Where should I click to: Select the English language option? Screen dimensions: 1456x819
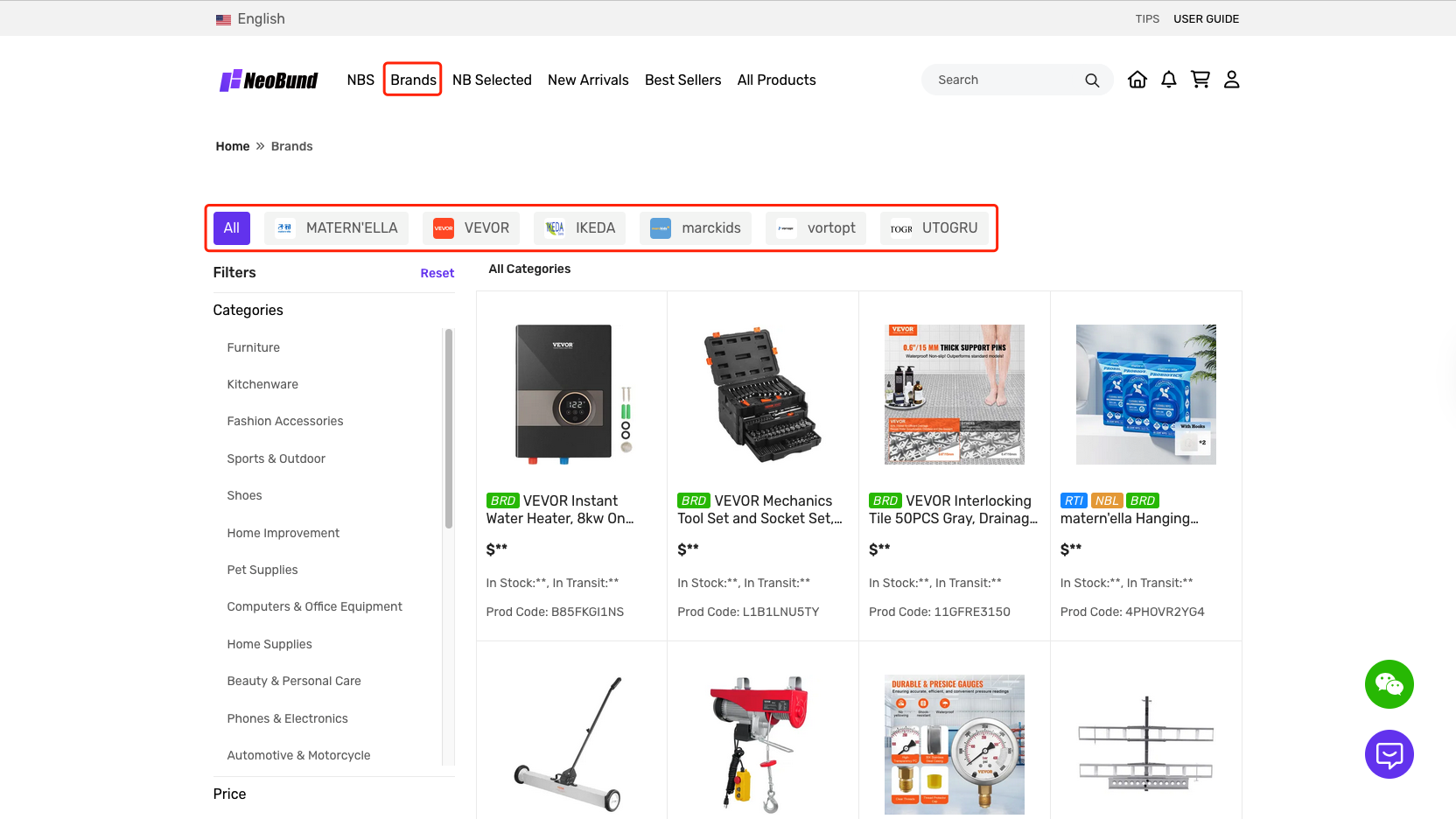coord(261,19)
